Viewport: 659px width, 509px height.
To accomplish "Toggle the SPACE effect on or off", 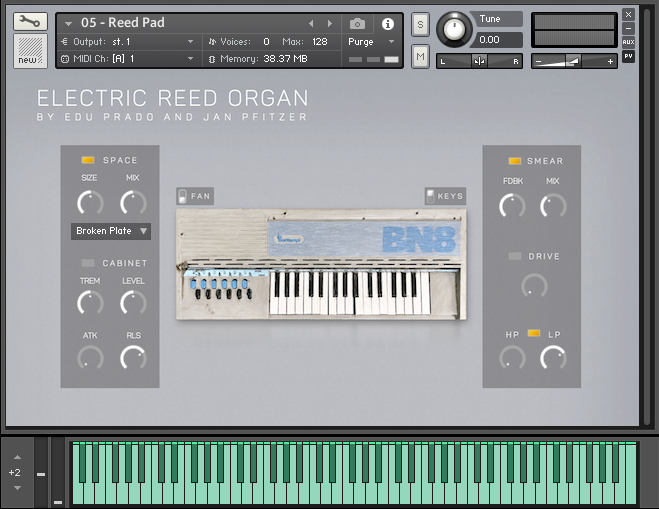I will pyautogui.click(x=88, y=160).
